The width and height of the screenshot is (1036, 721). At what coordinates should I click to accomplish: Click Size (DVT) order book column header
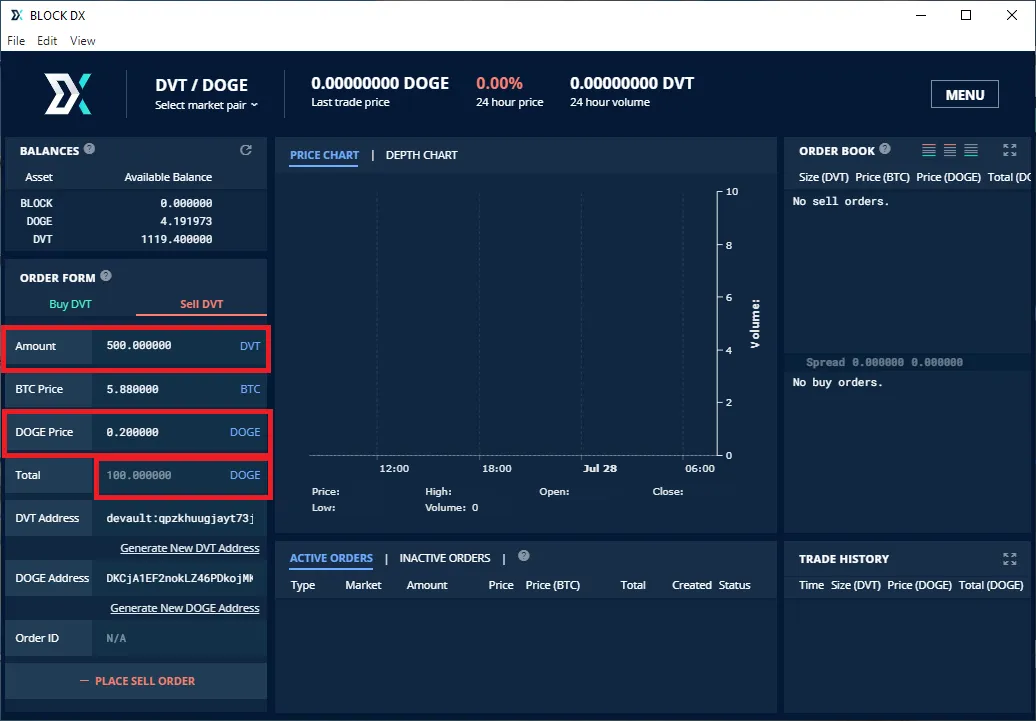click(x=823, y=177)
